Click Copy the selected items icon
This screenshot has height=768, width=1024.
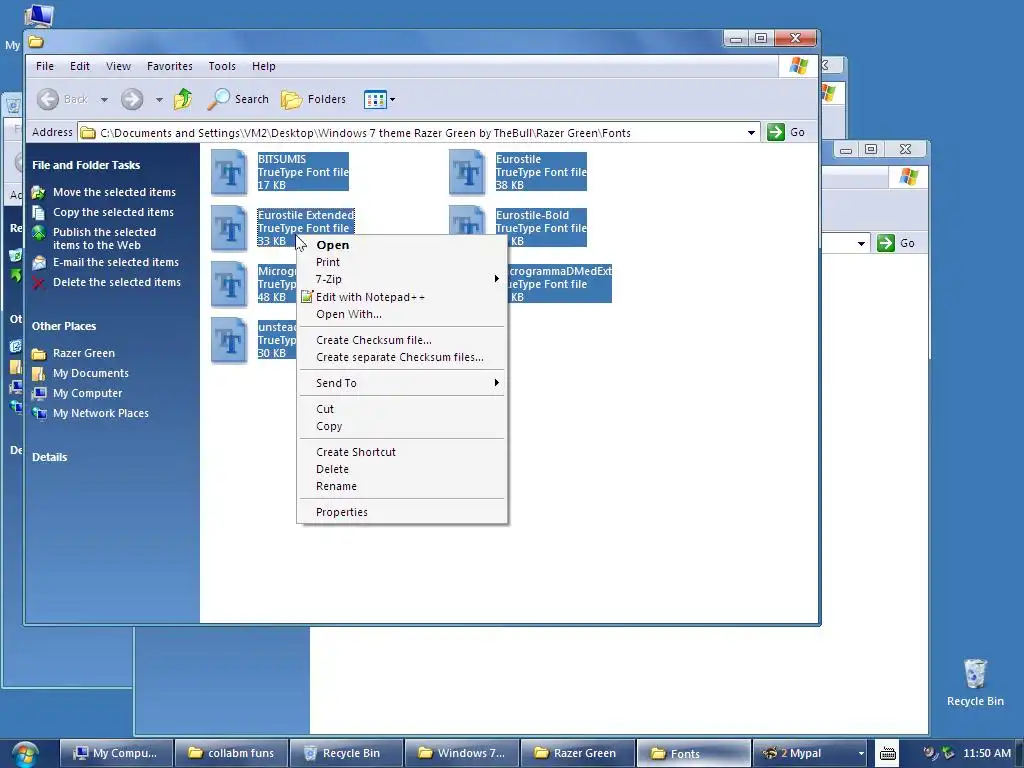pyautogui.click(x=39, y=212)
